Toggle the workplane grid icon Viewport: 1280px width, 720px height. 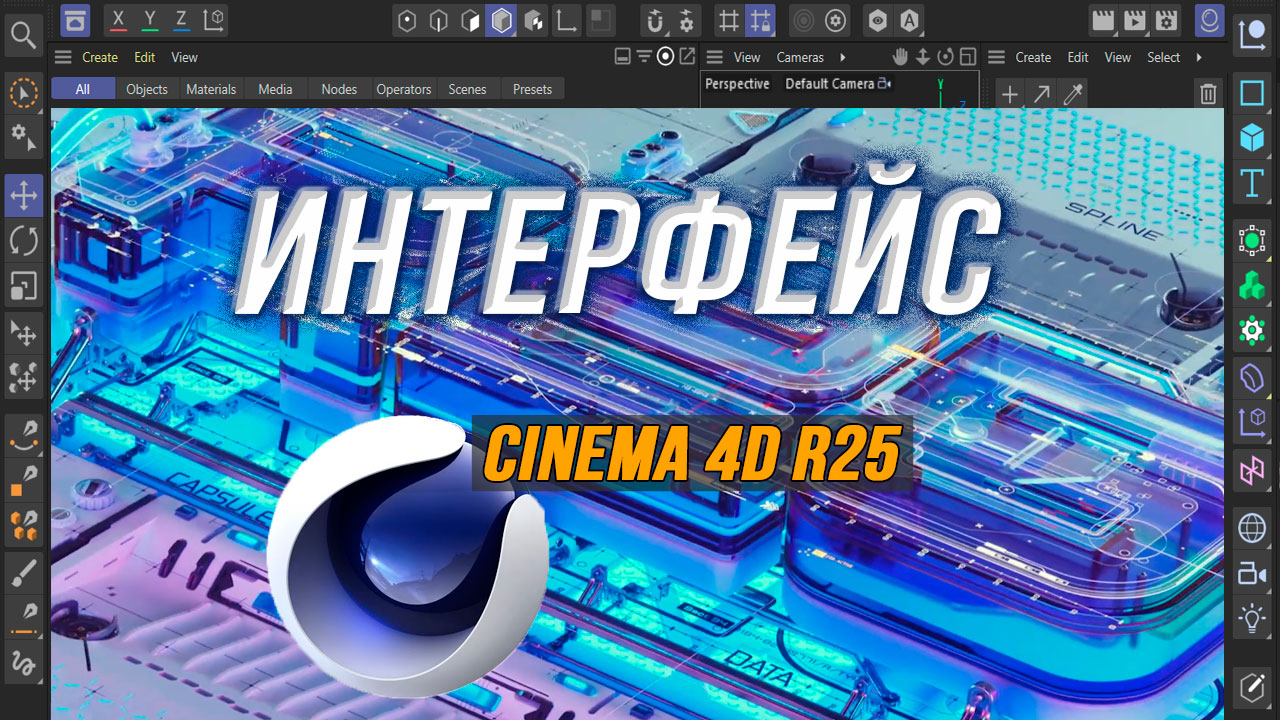[x=729, y=19]
